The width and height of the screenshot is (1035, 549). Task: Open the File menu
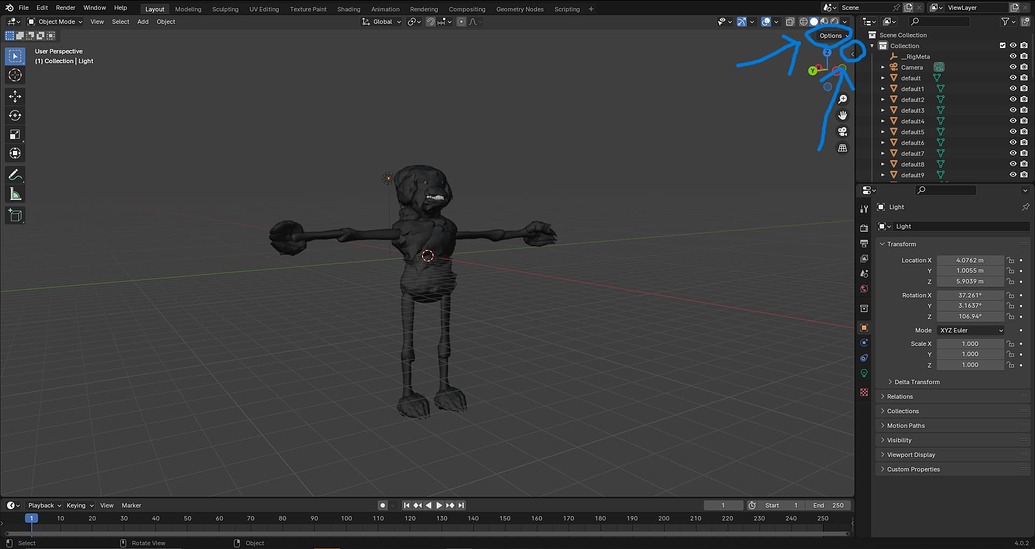(x=24, y=8)
